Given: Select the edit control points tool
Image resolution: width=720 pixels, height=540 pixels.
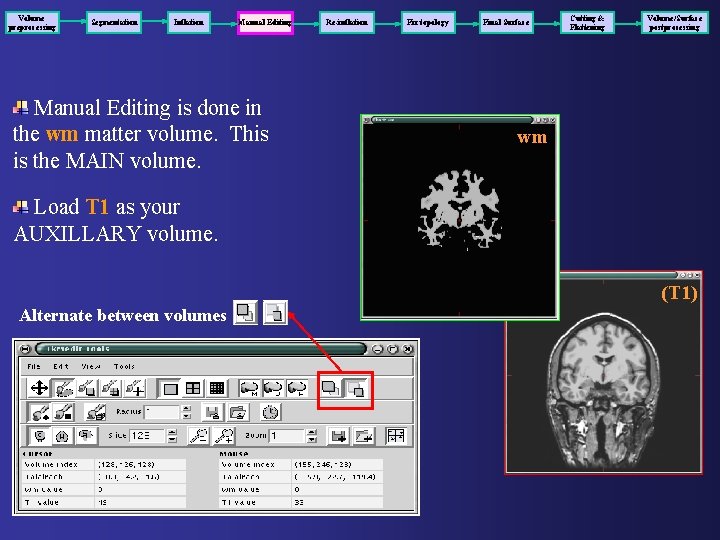Looking at the screenshot, I should 111,388.
